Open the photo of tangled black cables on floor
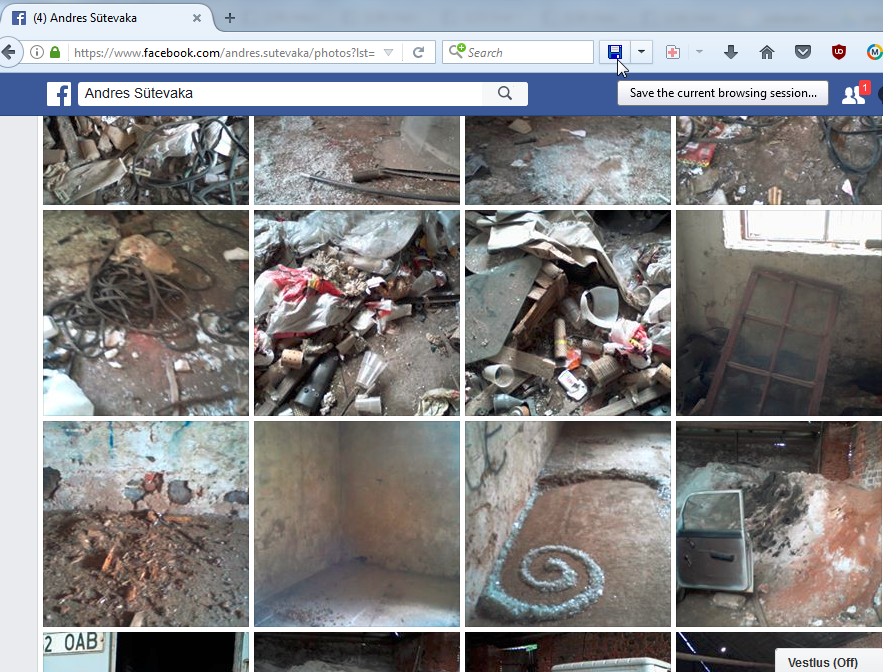Viewport: 883px width, 672px height. click(146, 313)
